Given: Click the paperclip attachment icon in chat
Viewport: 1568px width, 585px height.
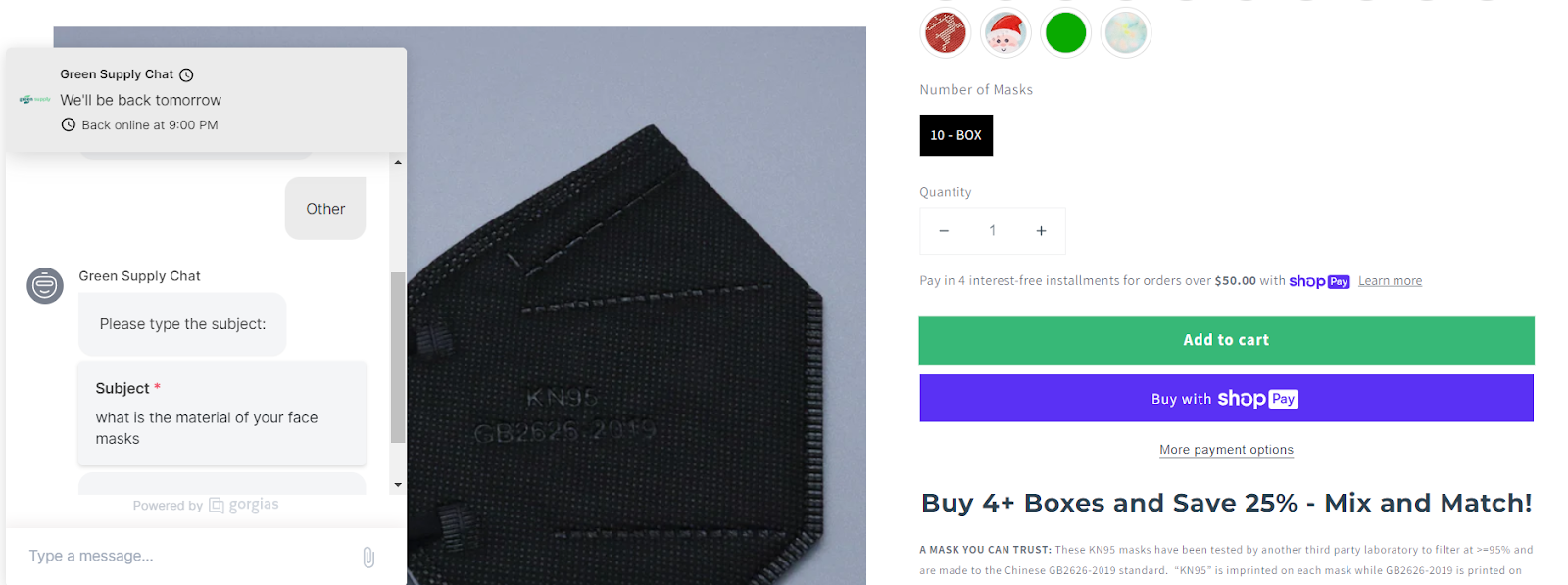Looking at the screenshot, I should tap(368, 558).
